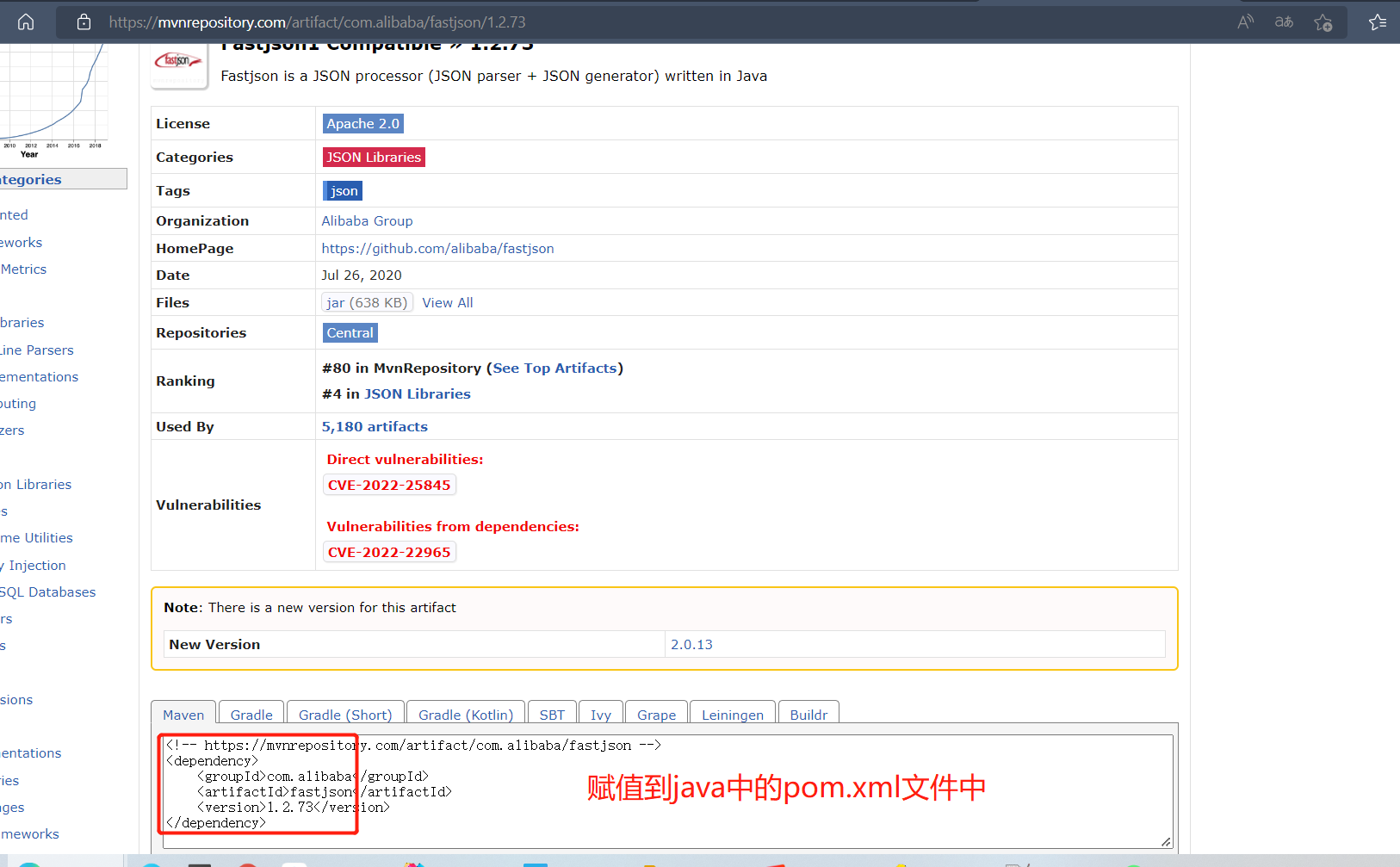1400x867 pixels.
Task: Switch to the Gradle tab
Action: coord(251,715)
